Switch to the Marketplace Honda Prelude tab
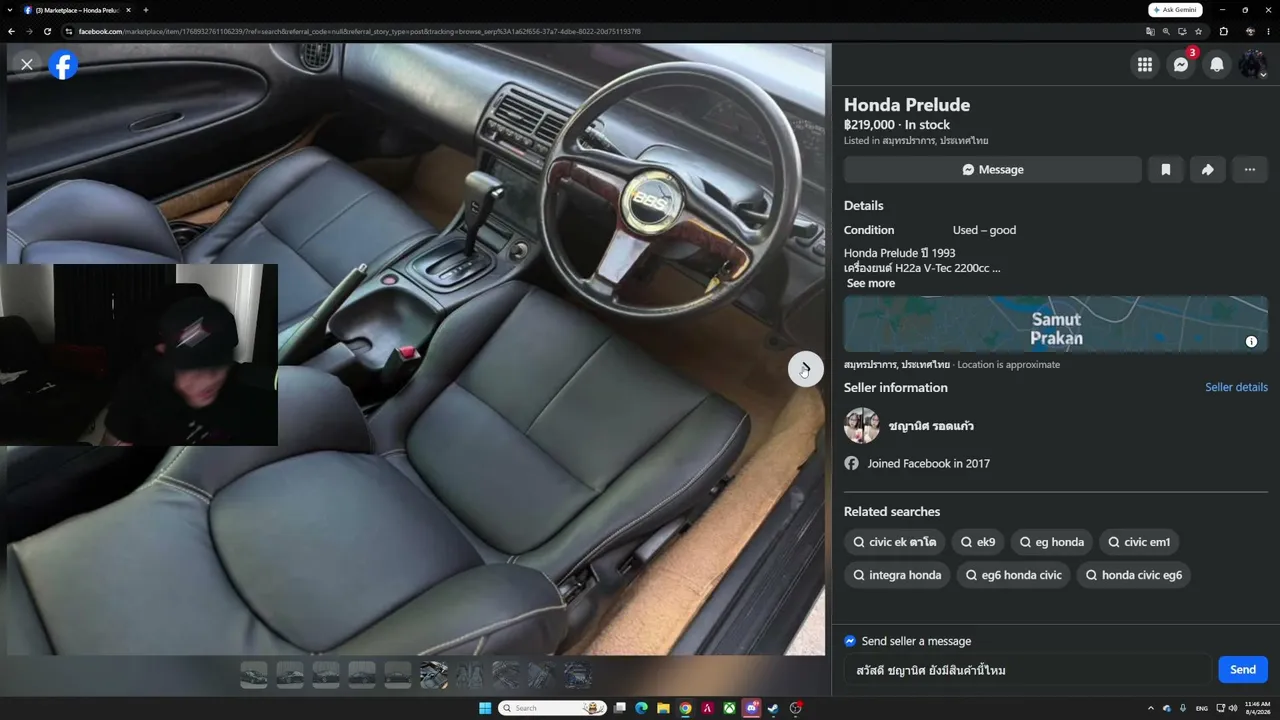The image size is (1280, 720). coord(76,10)
